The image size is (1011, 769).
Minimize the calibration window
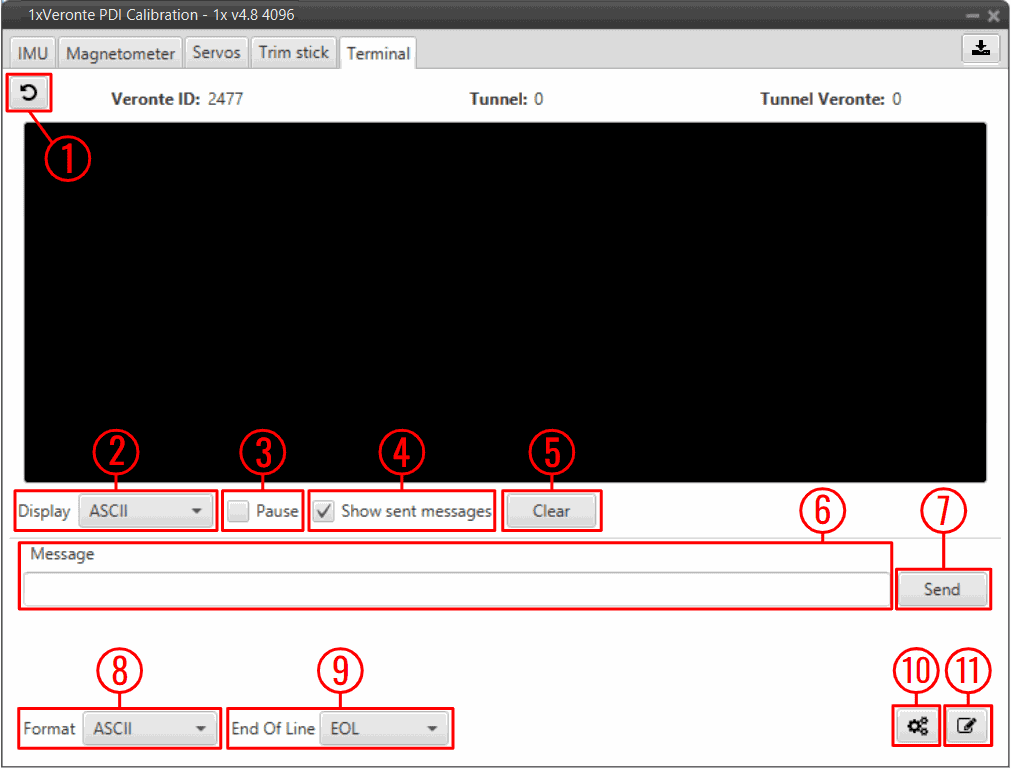click(972, 16)
